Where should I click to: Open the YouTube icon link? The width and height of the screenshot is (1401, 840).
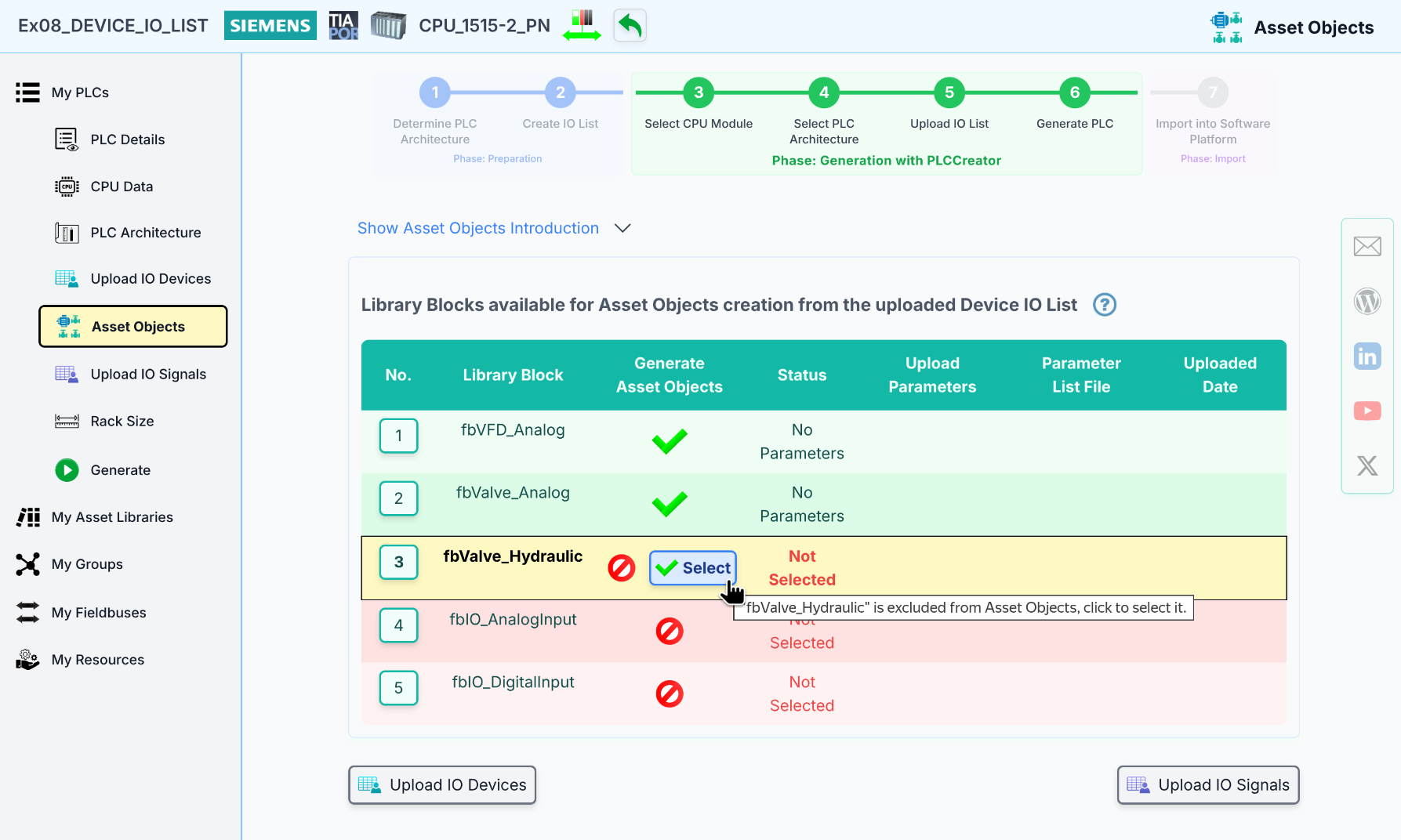pos(1367,411)
